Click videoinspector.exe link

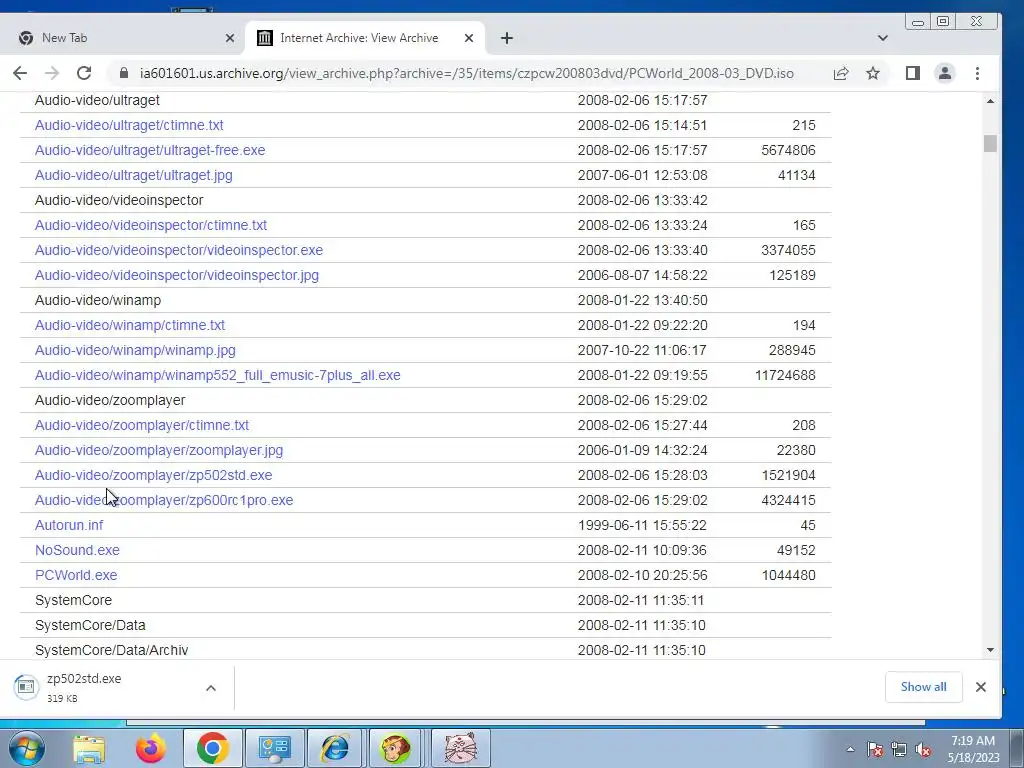179,250
